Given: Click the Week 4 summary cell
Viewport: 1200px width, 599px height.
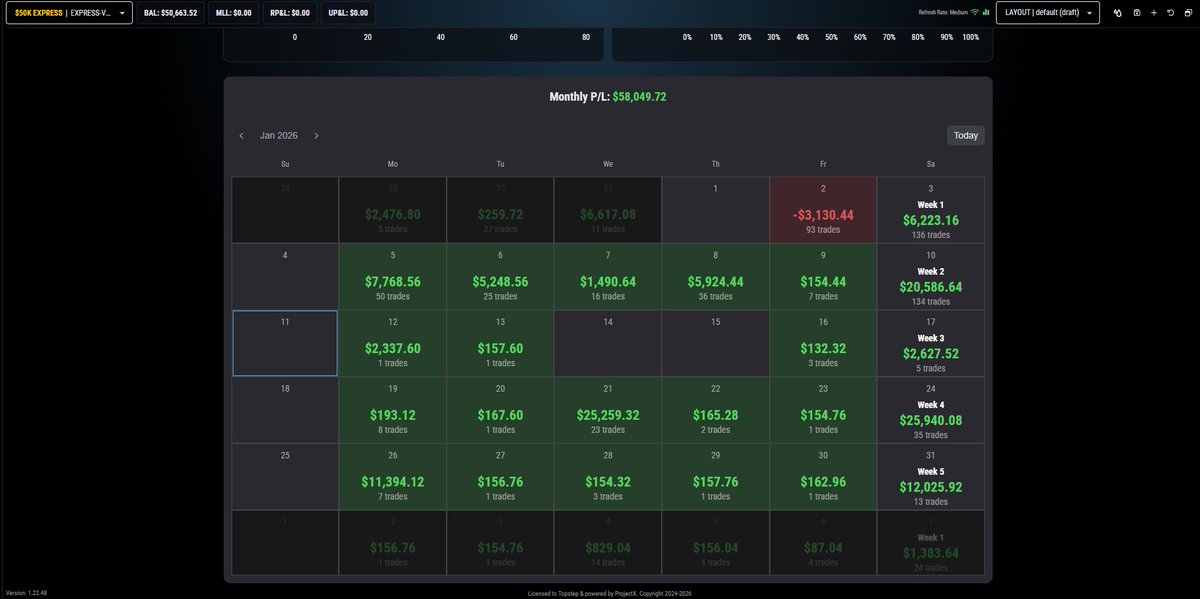Looking at the screenshot, I should (930, 408).
